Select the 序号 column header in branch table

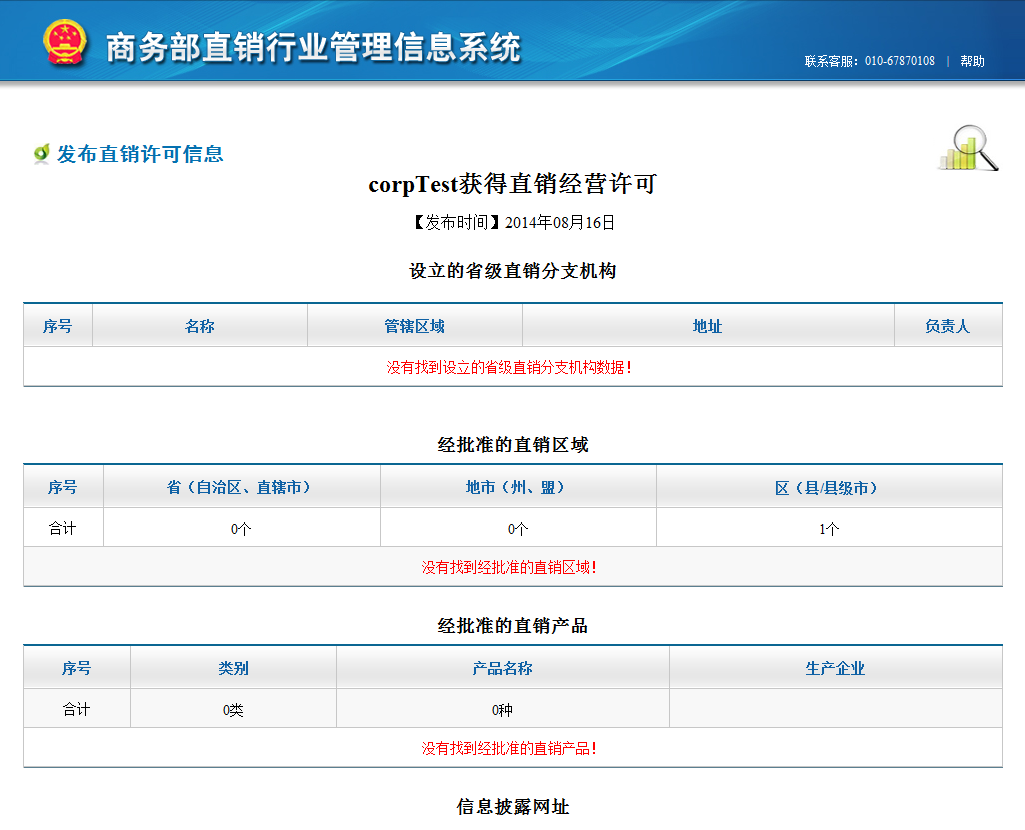click(58, 325)
